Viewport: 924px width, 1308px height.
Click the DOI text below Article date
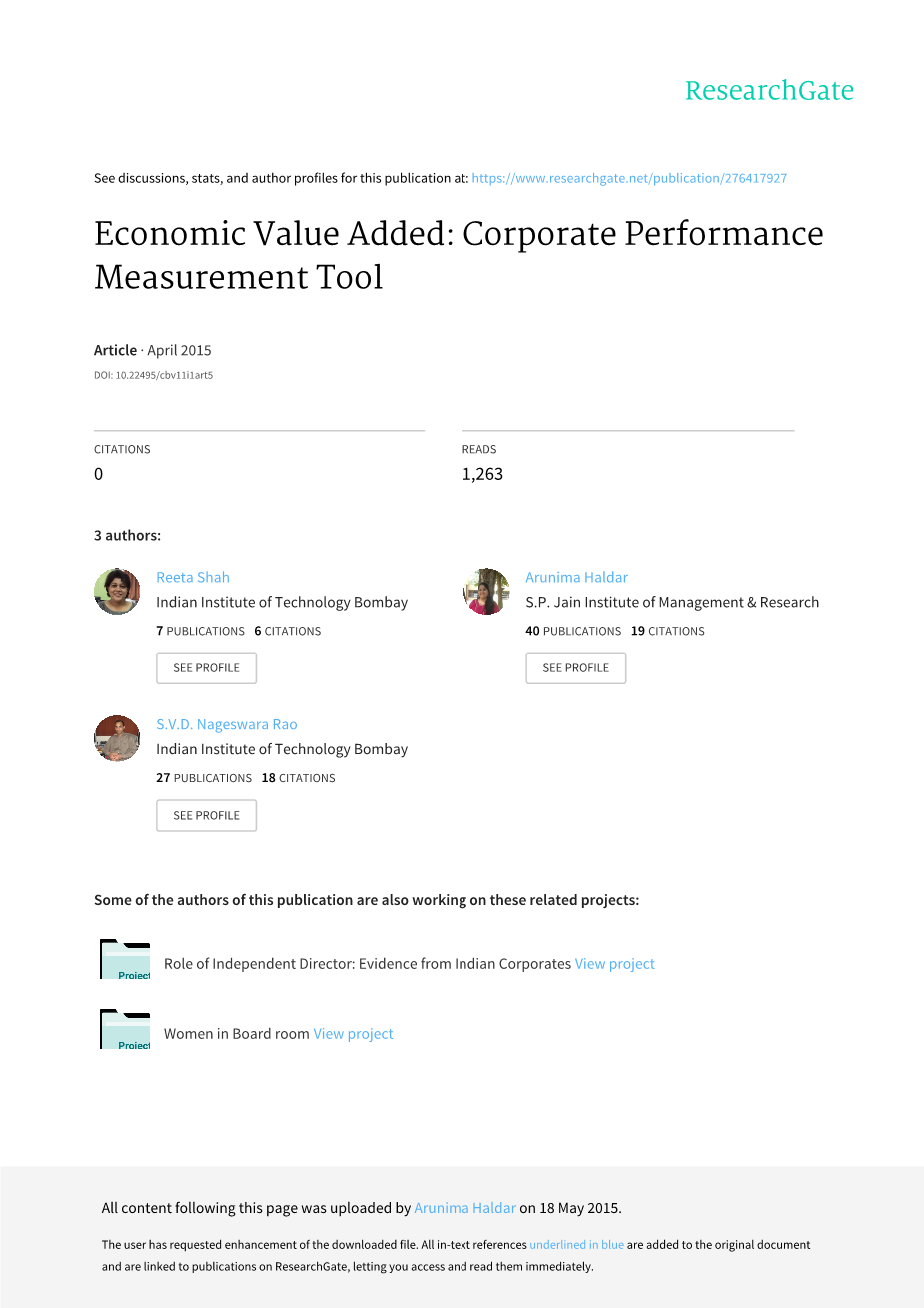pos(153,376)
